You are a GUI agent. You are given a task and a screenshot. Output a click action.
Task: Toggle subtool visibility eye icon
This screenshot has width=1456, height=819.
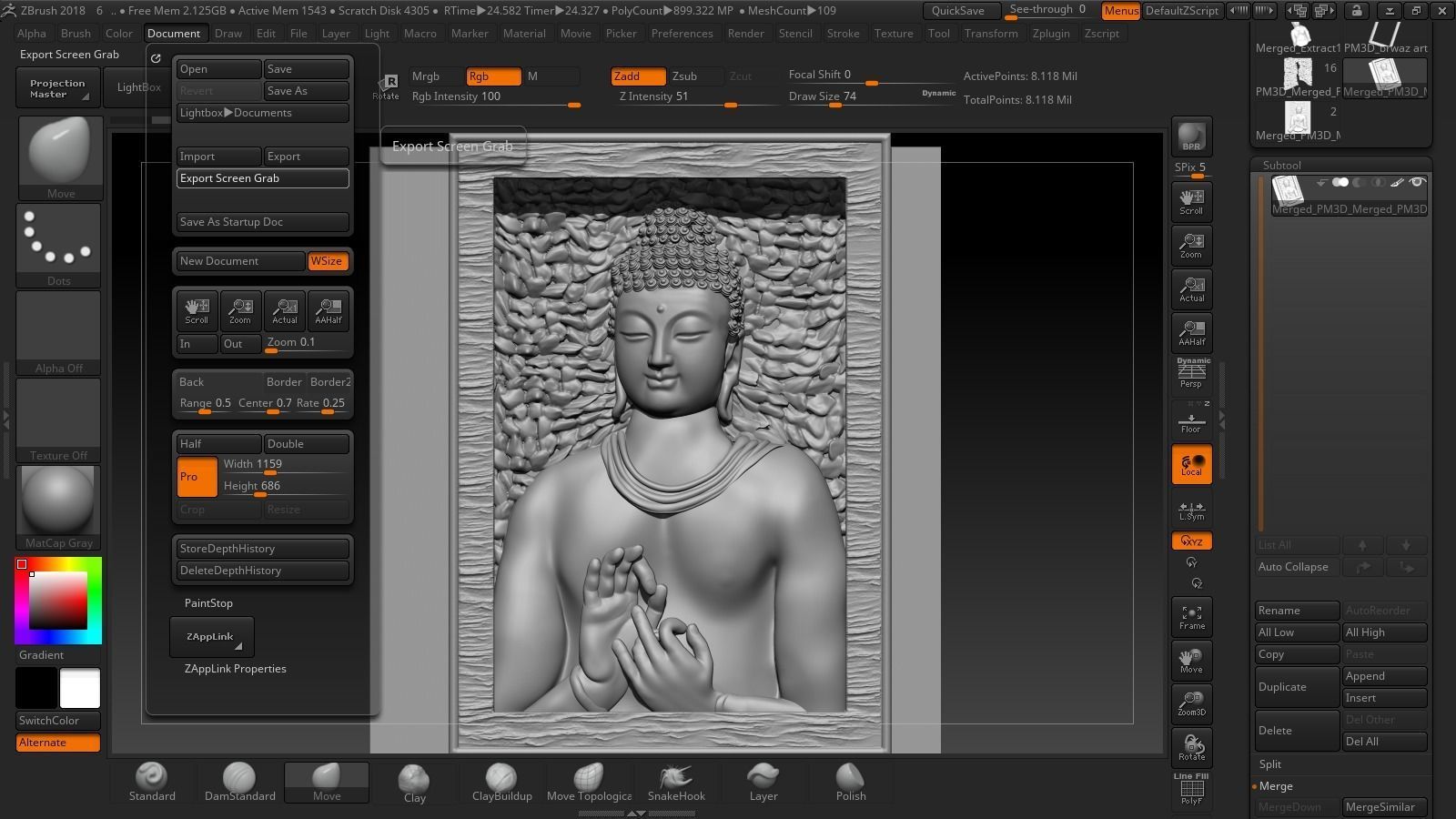click(x=1416, y=183)
